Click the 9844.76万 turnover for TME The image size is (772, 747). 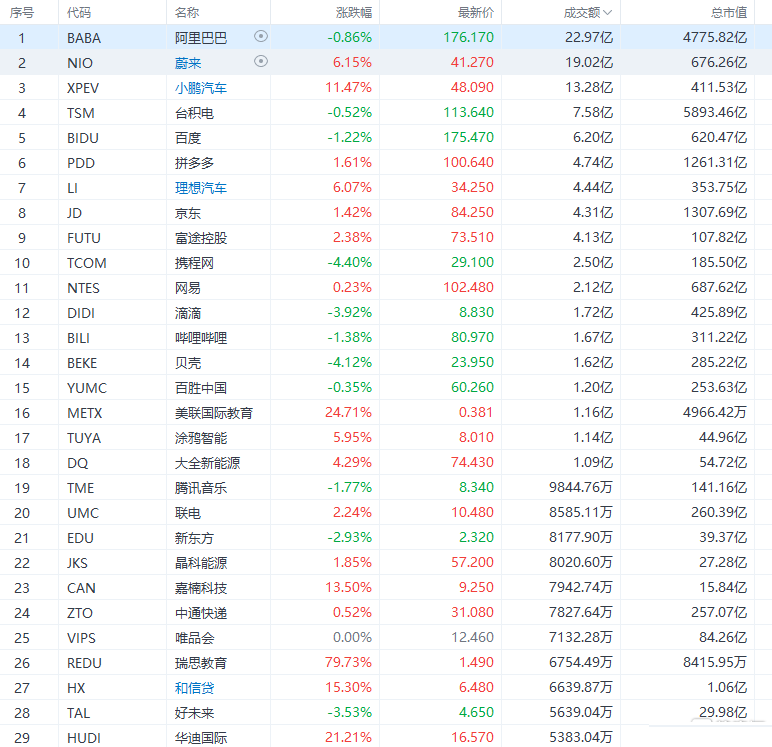pyautogui.click(x=581, y=487)
